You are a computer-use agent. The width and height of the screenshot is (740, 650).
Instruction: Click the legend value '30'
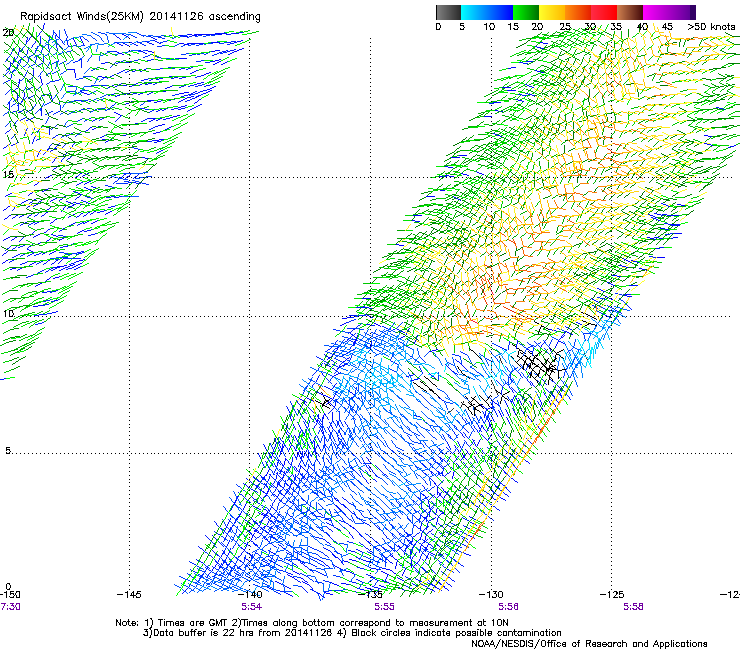[590, 27]
